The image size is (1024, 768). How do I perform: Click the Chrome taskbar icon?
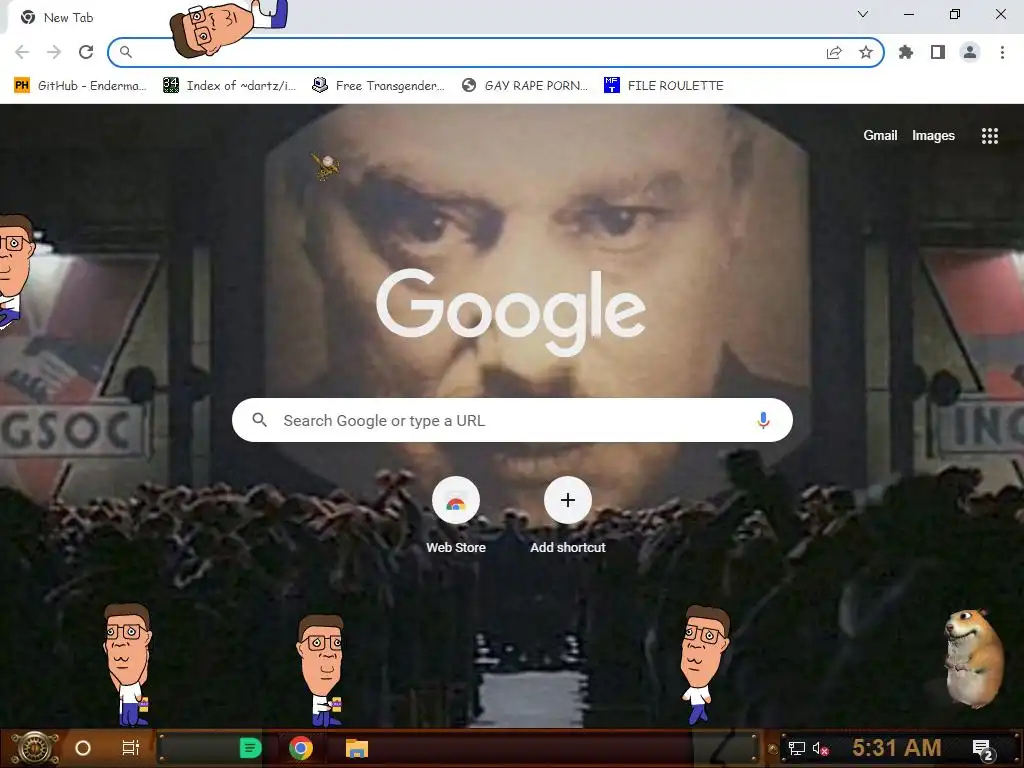[x=301, y=748]
